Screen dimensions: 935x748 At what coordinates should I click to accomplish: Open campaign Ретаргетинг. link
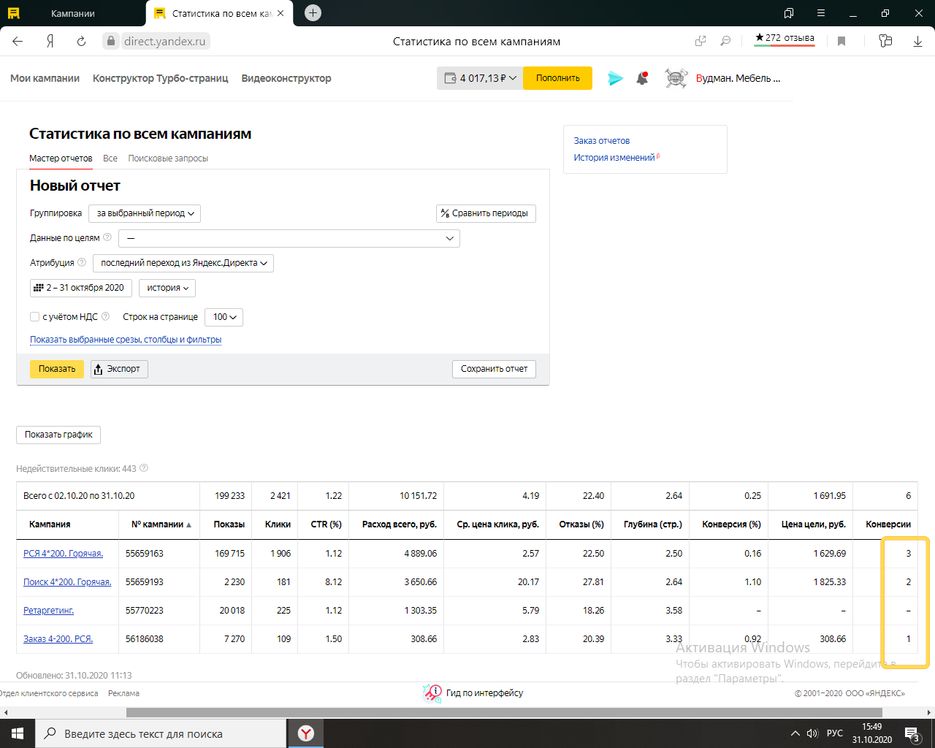[x=48, y=610]
